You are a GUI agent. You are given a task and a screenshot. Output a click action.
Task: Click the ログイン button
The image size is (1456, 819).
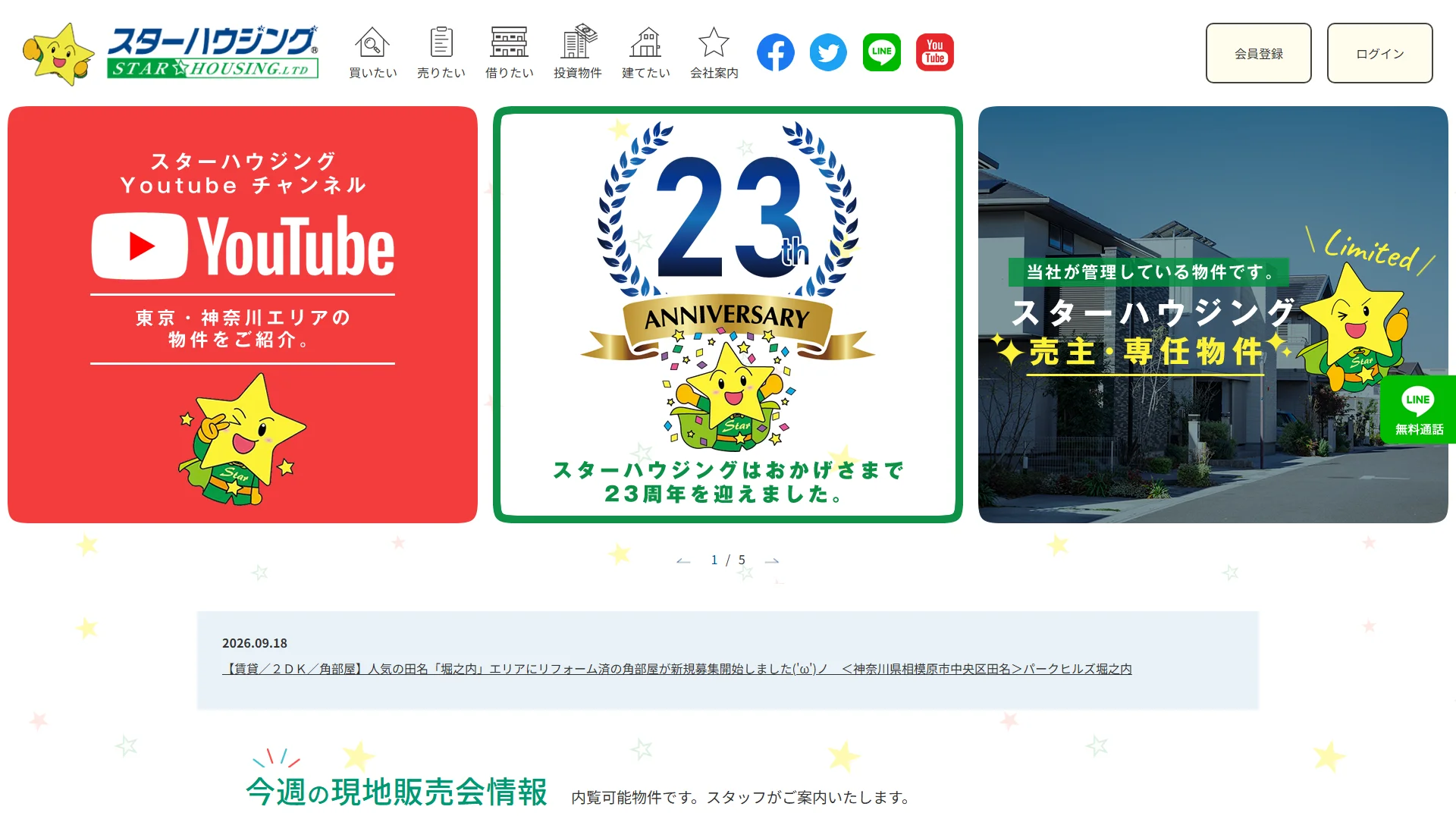(1379, 53)
